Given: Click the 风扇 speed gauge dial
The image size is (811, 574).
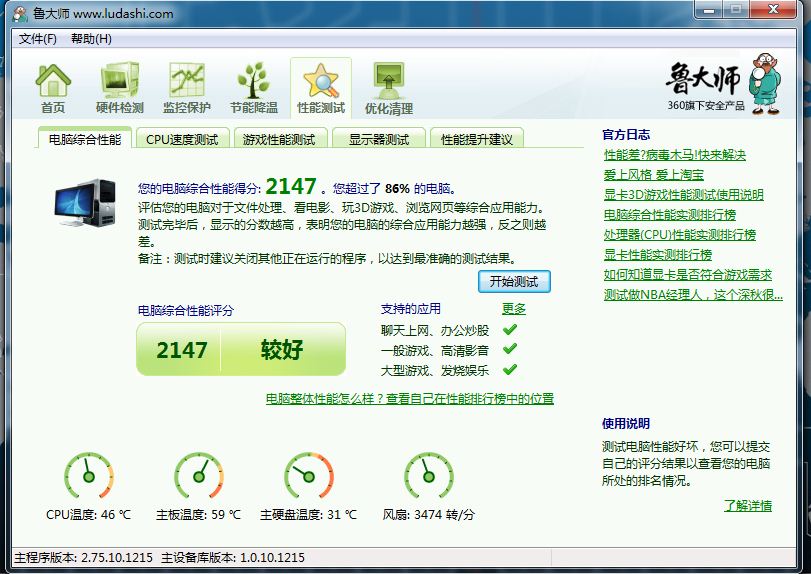Looking at the screenshot, I should coord(428,476).
